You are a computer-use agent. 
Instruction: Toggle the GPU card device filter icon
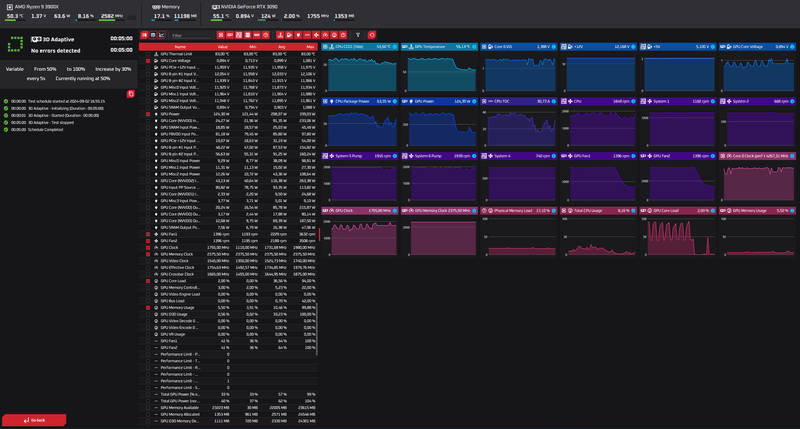click(230, 35)
